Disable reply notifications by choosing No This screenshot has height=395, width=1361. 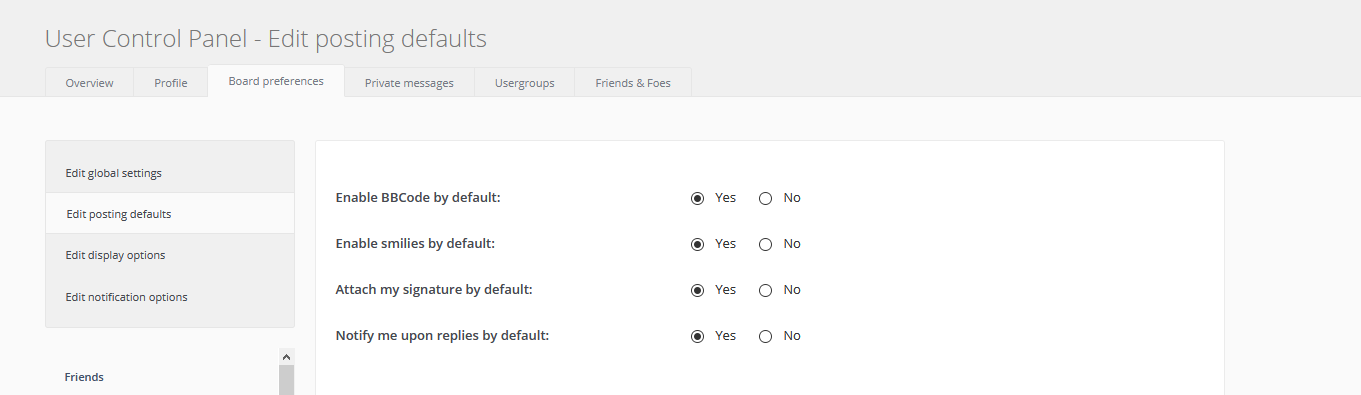[x=766, y=336]
